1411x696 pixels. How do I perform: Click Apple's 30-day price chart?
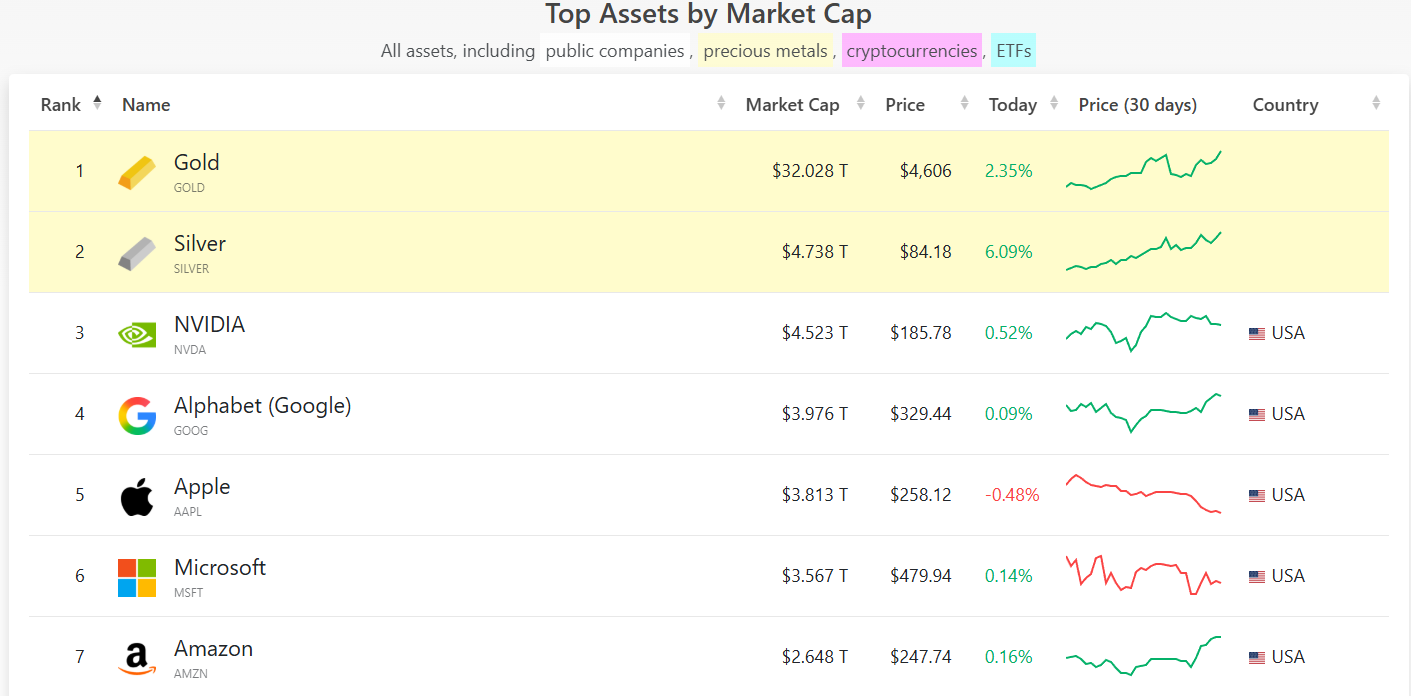coord(1143,494)
